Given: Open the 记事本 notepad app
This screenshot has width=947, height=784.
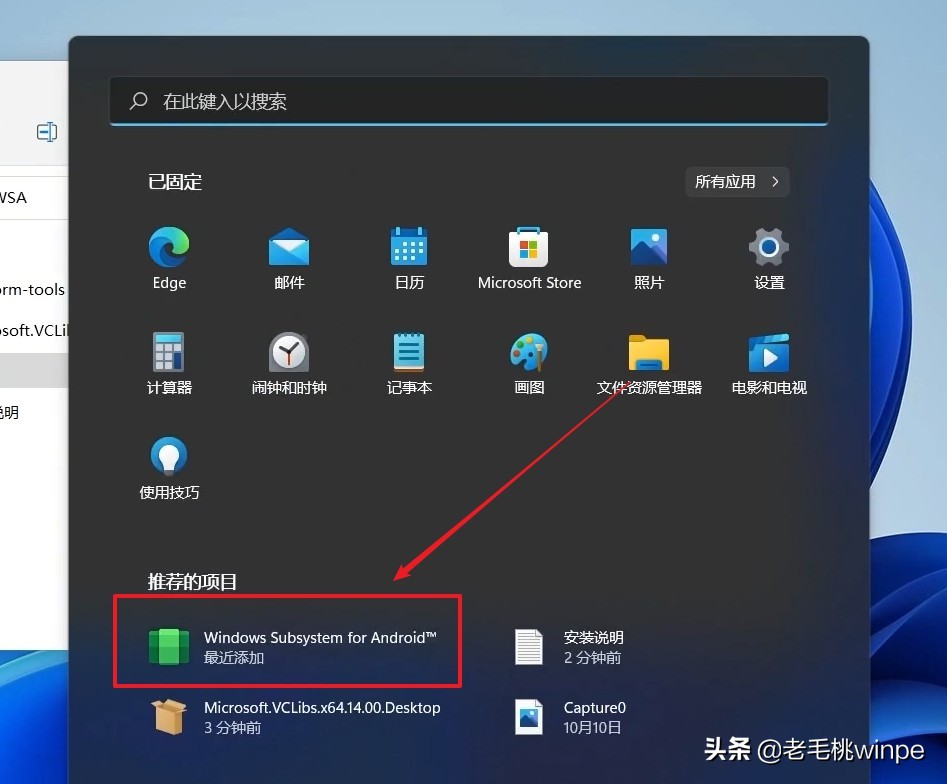Looking at the screenshot, I should click(409, 363).
